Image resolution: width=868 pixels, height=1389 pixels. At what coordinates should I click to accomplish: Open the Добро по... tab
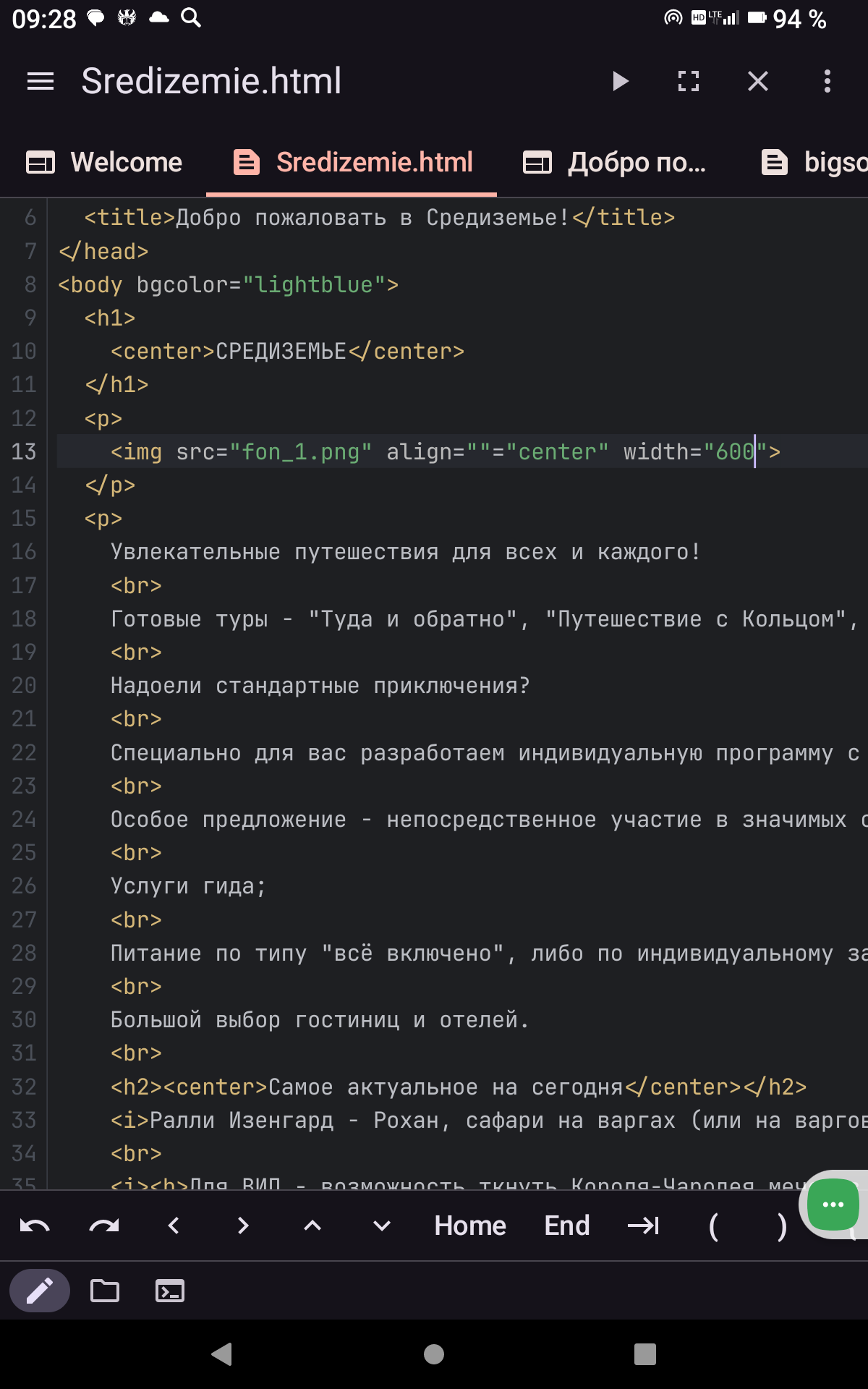(x=615, y=162)
